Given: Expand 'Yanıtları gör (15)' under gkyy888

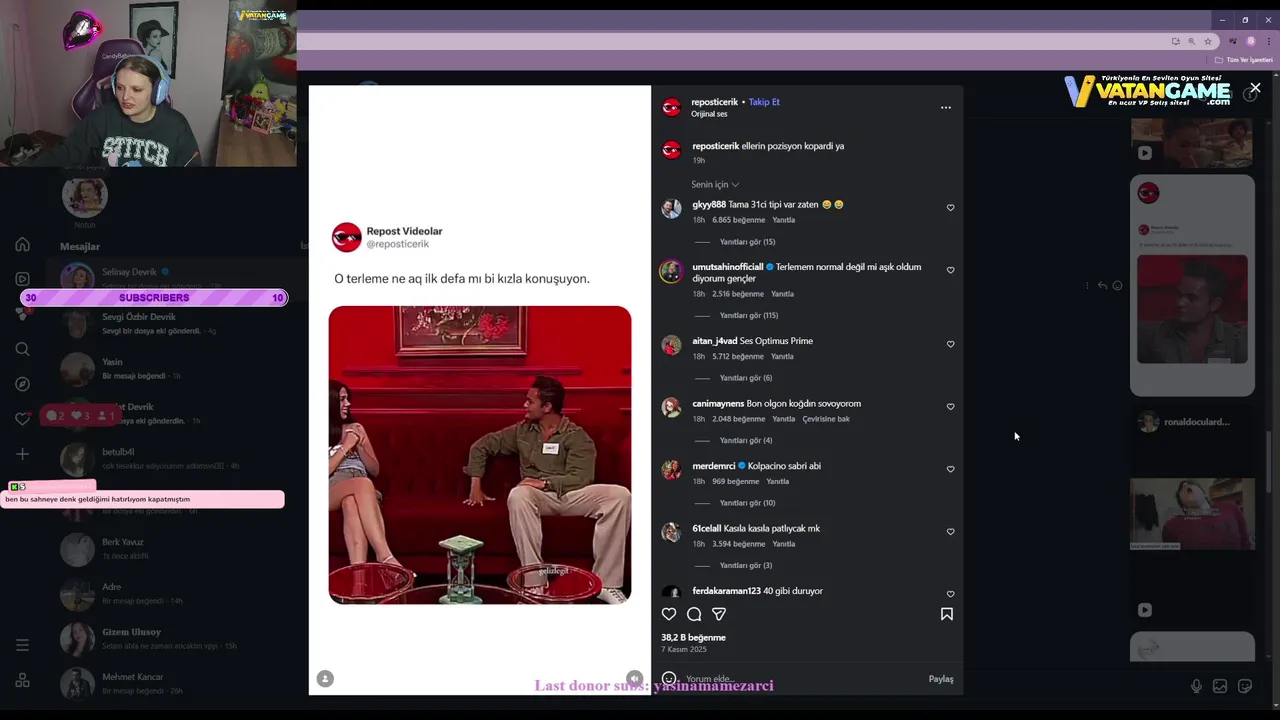Looking at the screenshot, I should [747, 241].
